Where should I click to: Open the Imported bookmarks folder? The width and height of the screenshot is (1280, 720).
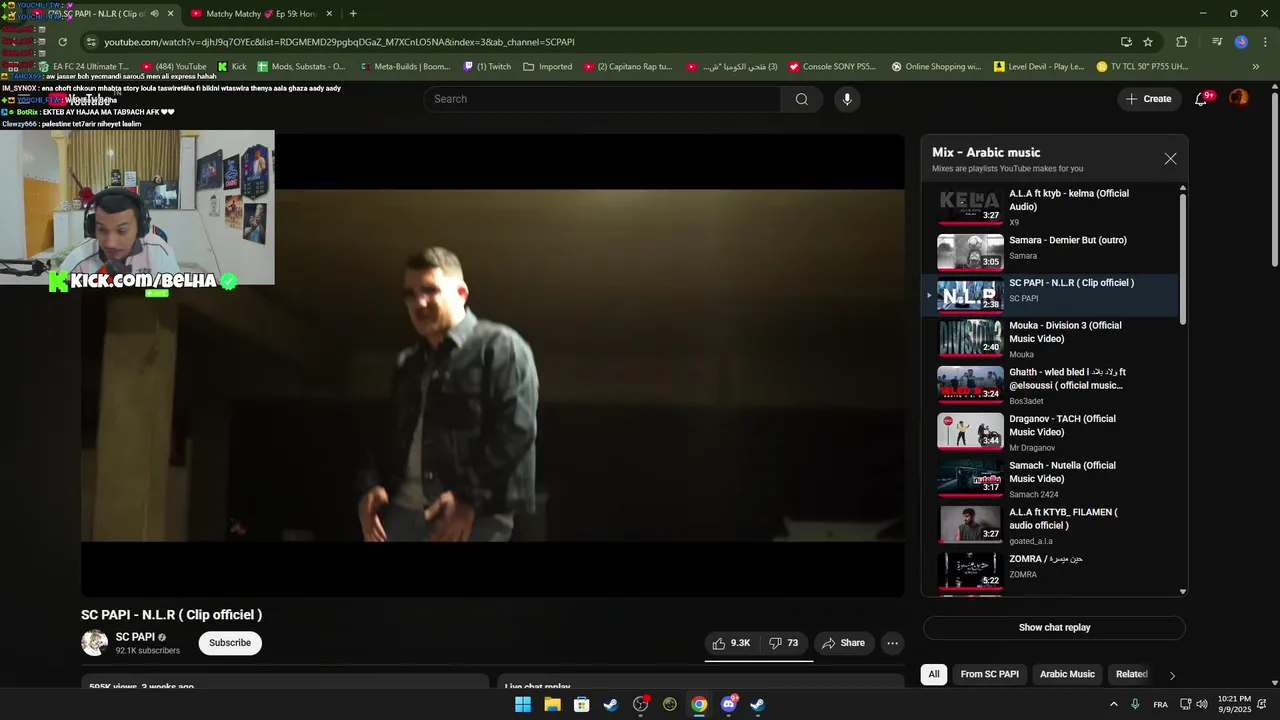click(547, 67)
